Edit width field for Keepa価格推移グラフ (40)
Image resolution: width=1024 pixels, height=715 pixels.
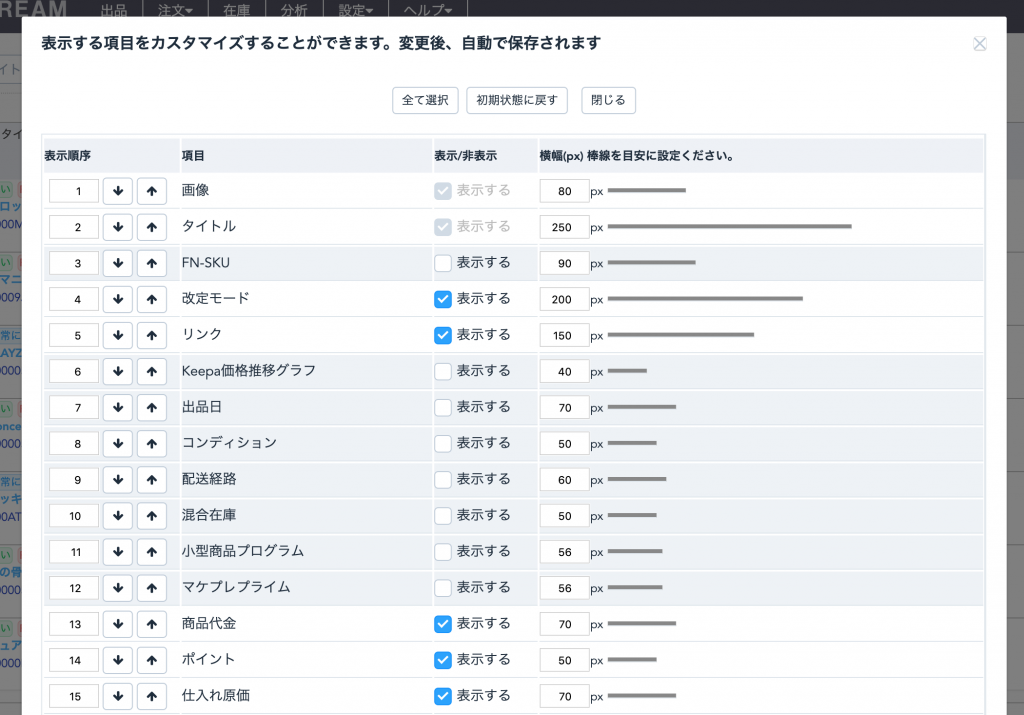tap(565, 372)
